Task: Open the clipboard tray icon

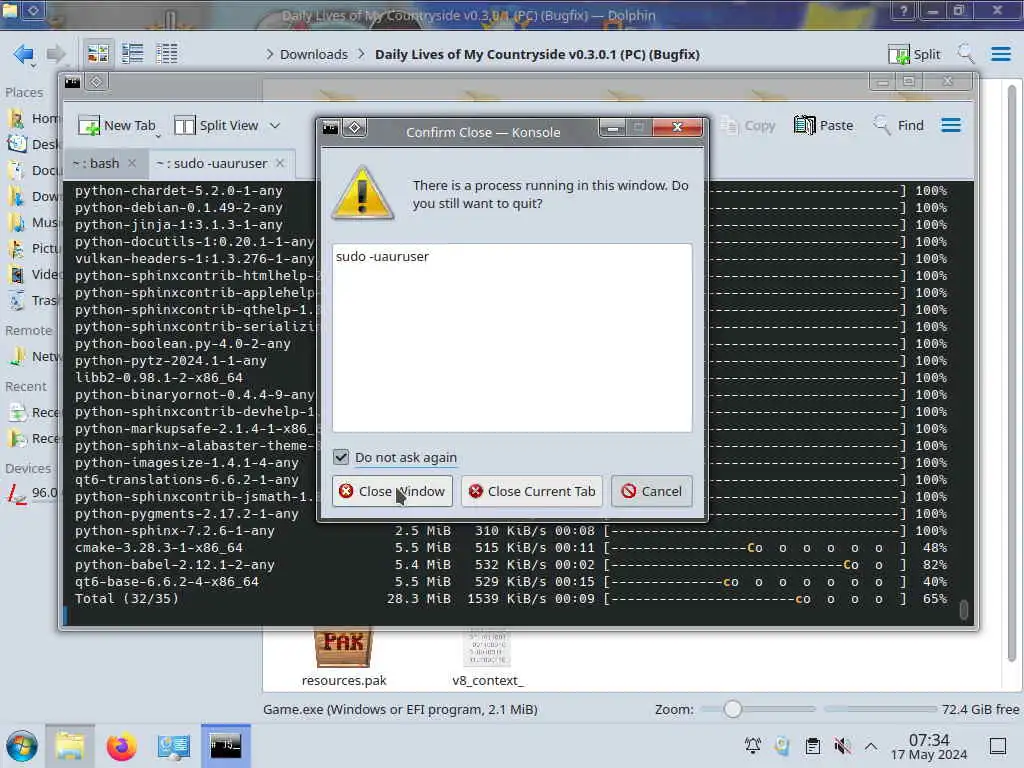Action: click(812, 746)
